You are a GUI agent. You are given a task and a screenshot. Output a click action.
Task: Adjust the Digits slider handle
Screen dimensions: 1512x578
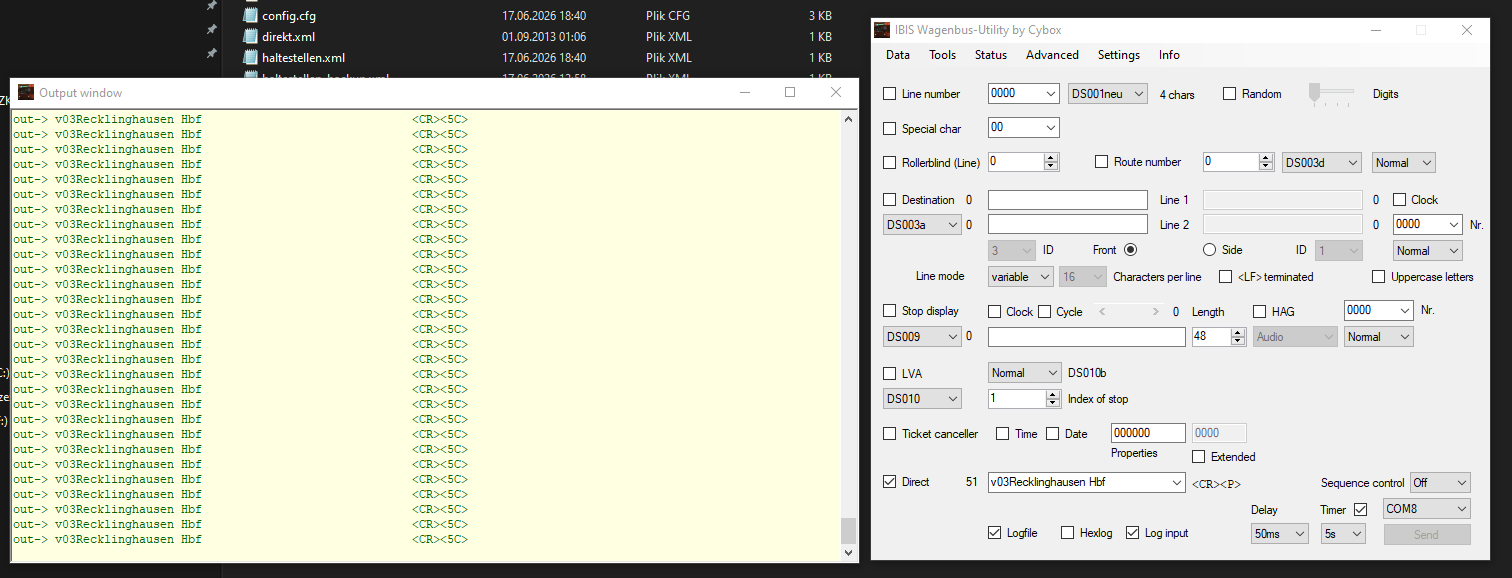(x=1314, y=93)
